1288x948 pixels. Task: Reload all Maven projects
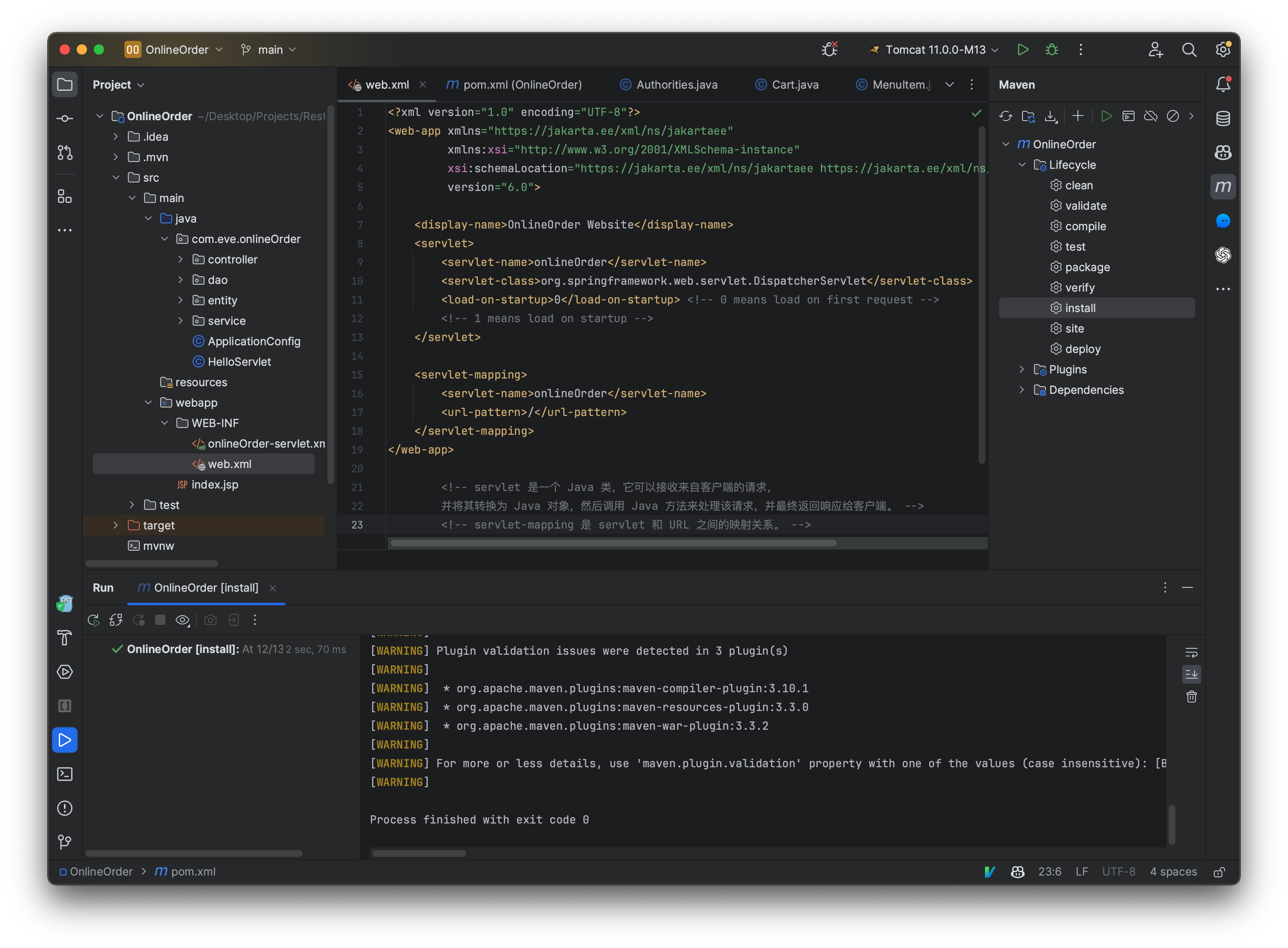tap(1005, 116)
